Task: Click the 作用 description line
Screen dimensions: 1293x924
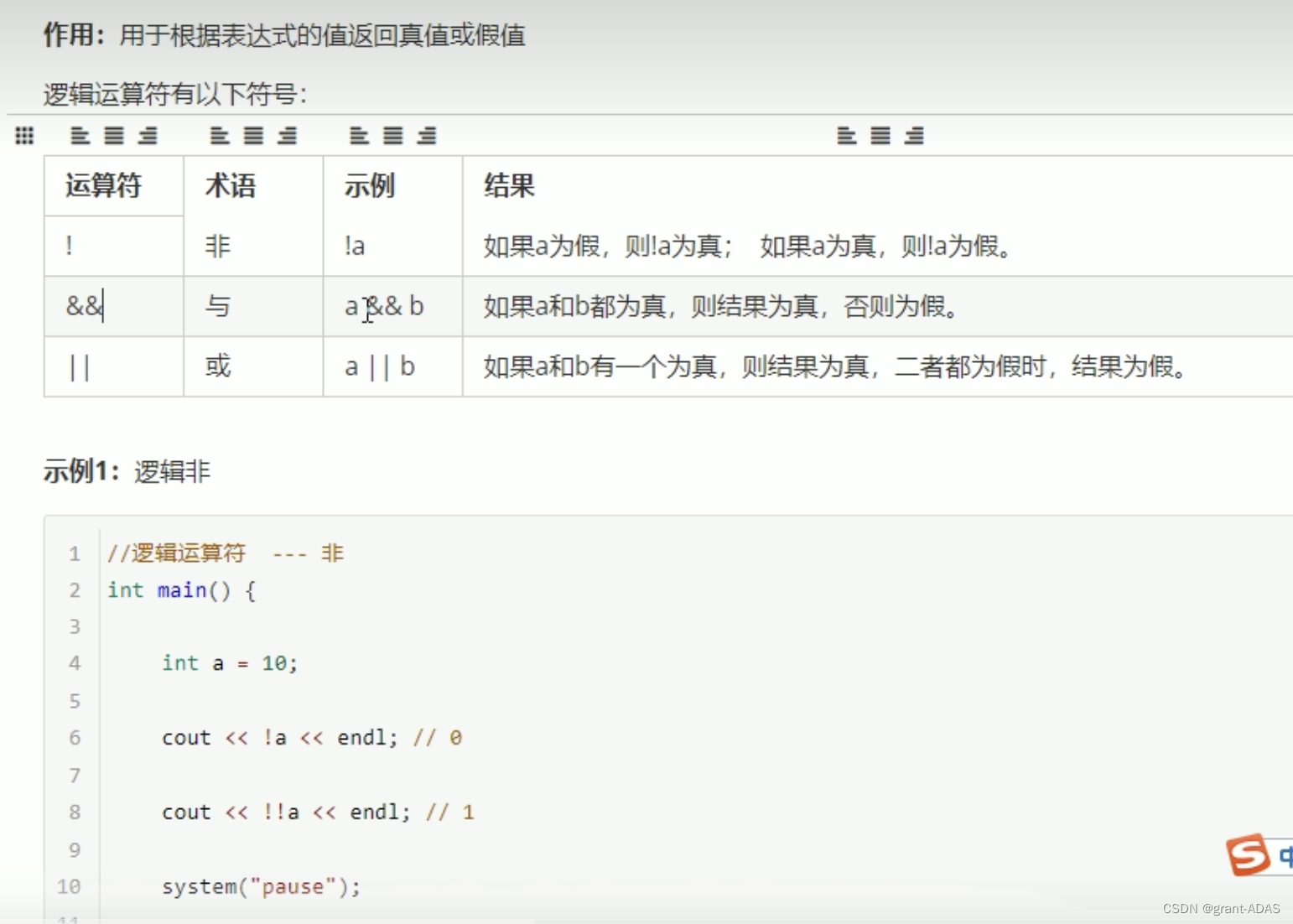Action: pos(284,35)
